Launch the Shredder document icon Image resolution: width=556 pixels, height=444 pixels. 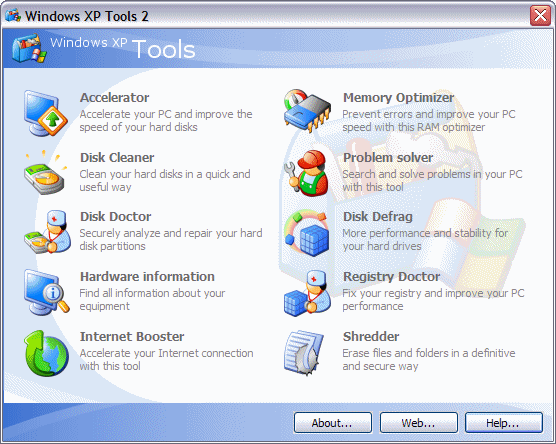pos(304,353)
